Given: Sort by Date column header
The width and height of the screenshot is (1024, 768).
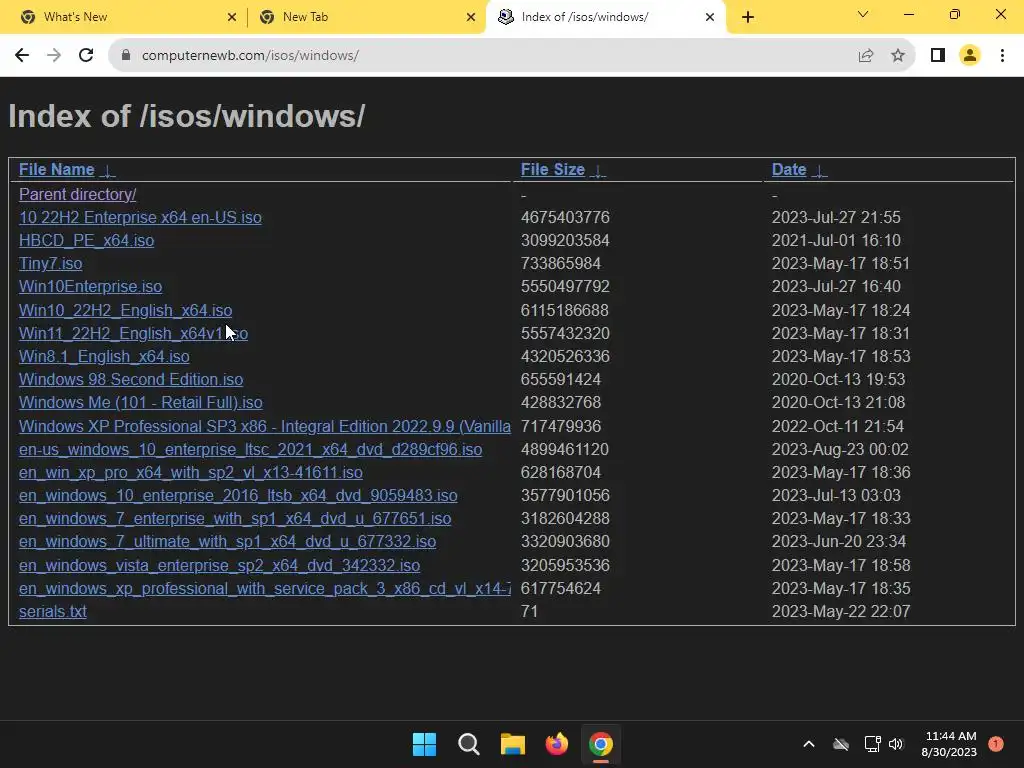Looking at the screenshot, I should pyautogui.click(x=789, y=170).
